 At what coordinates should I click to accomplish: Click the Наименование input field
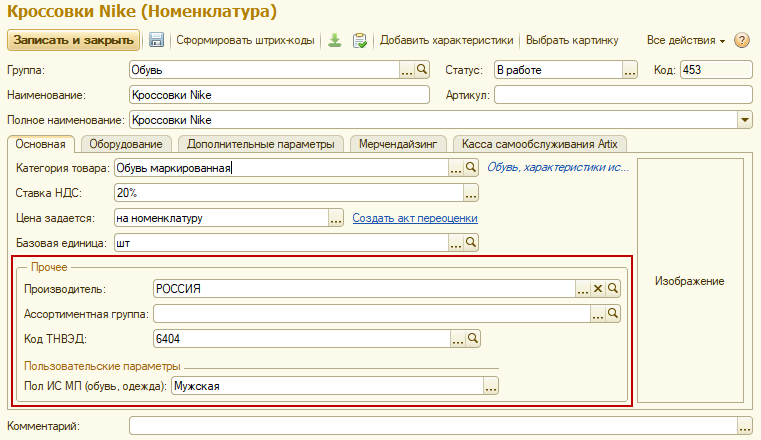click(280, 95)
